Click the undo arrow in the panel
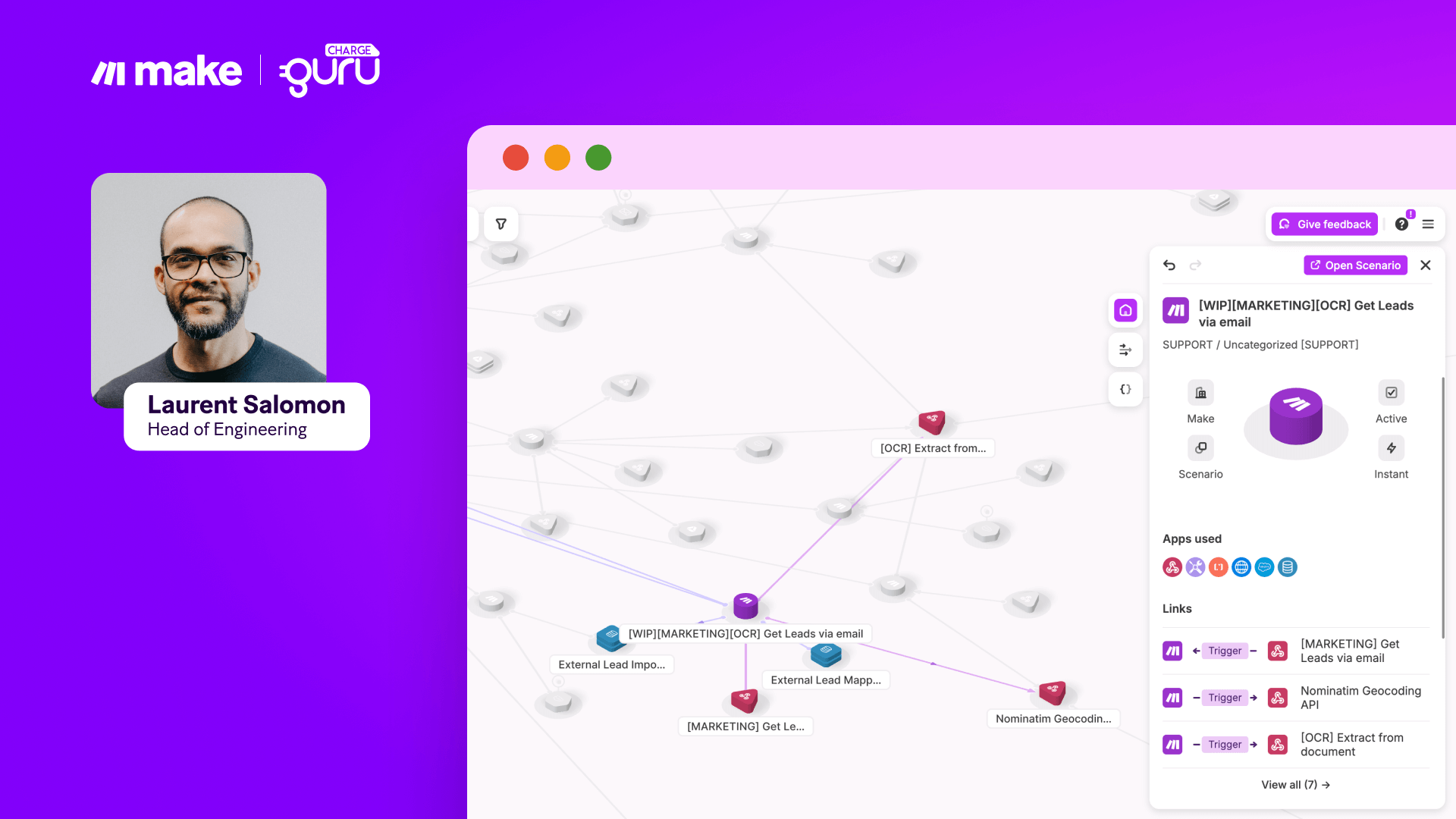The width and height of the screenshot is (1456, 819). point(1169,265)
